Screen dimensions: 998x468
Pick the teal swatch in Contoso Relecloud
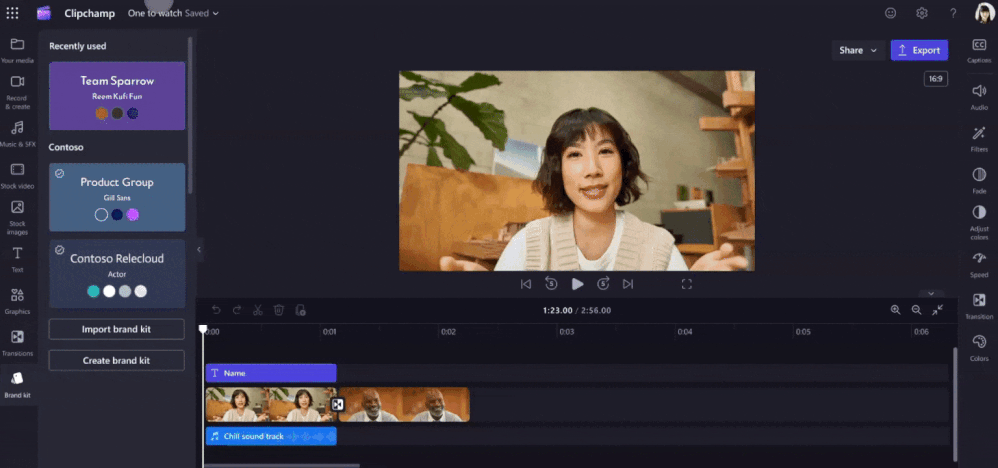click(94, 291)
